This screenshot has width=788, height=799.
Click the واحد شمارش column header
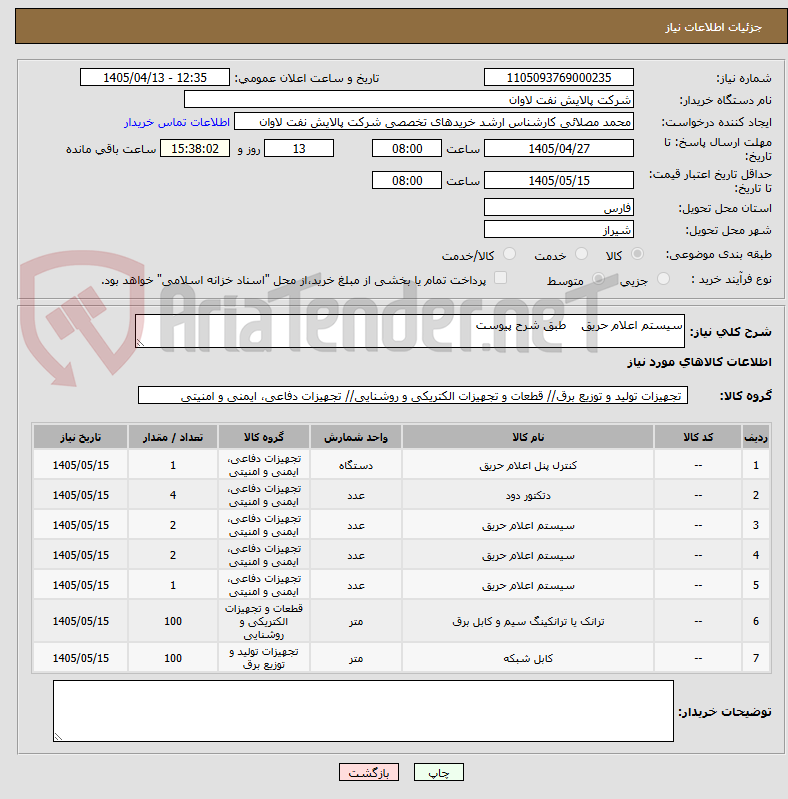[x=356, y=437]
